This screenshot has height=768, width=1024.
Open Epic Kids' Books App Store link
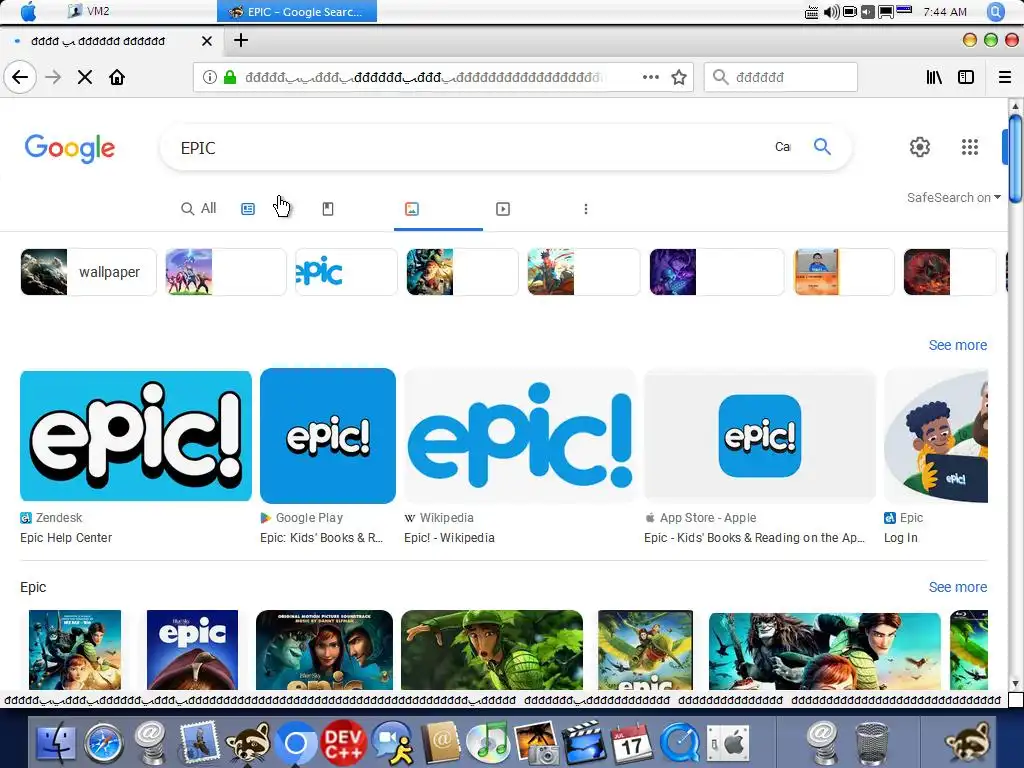754,537
